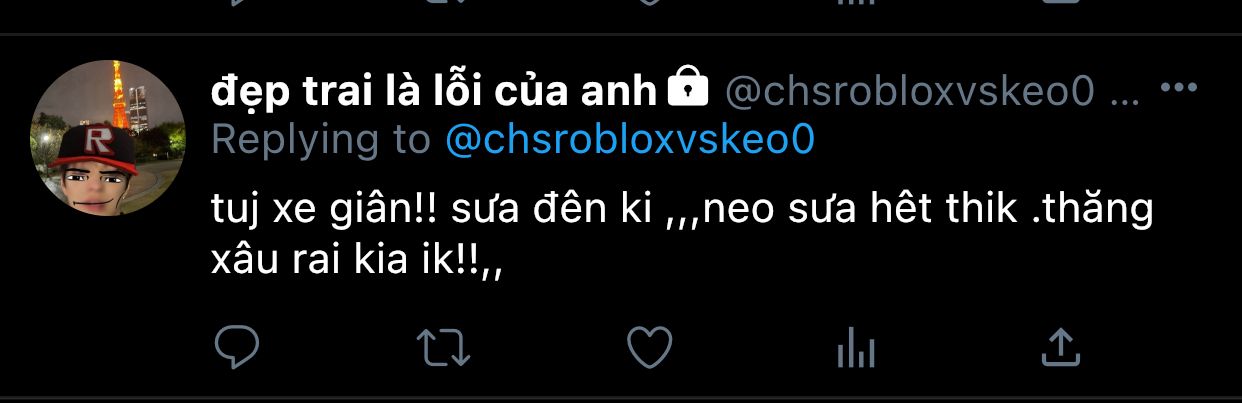Open the share icon under the tweet
The width and height of the screenshot is (1242, 403).
pos(1059,347)
